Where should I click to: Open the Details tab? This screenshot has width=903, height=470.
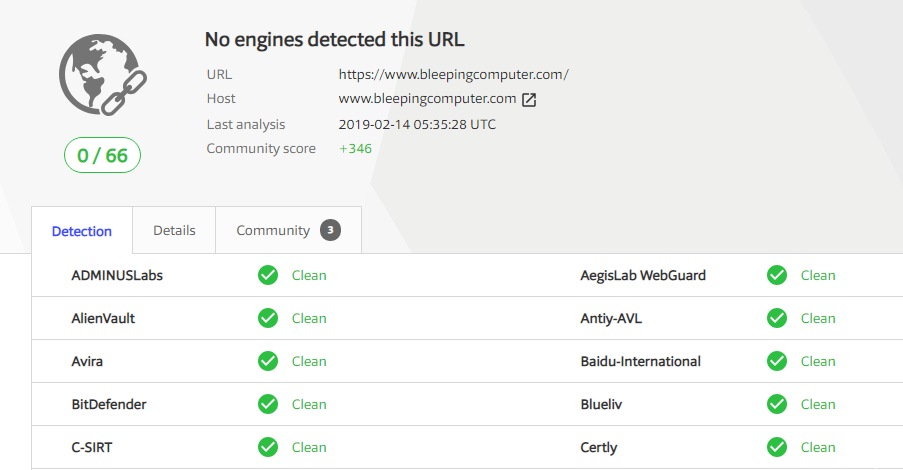[x=174, y=230]
